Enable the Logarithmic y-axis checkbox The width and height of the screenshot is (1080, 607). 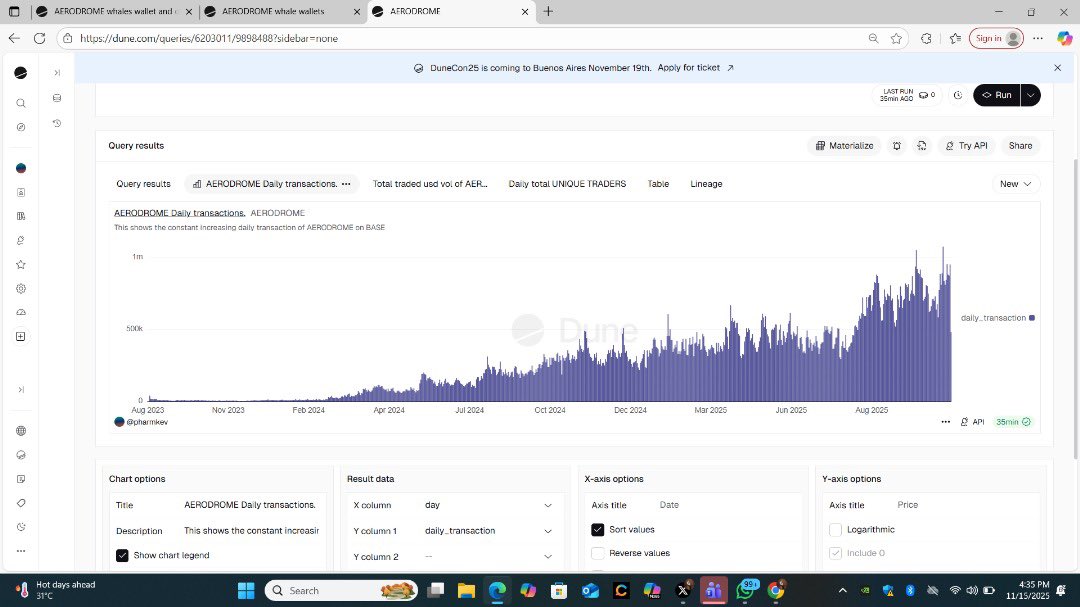(x=835, y=530)
